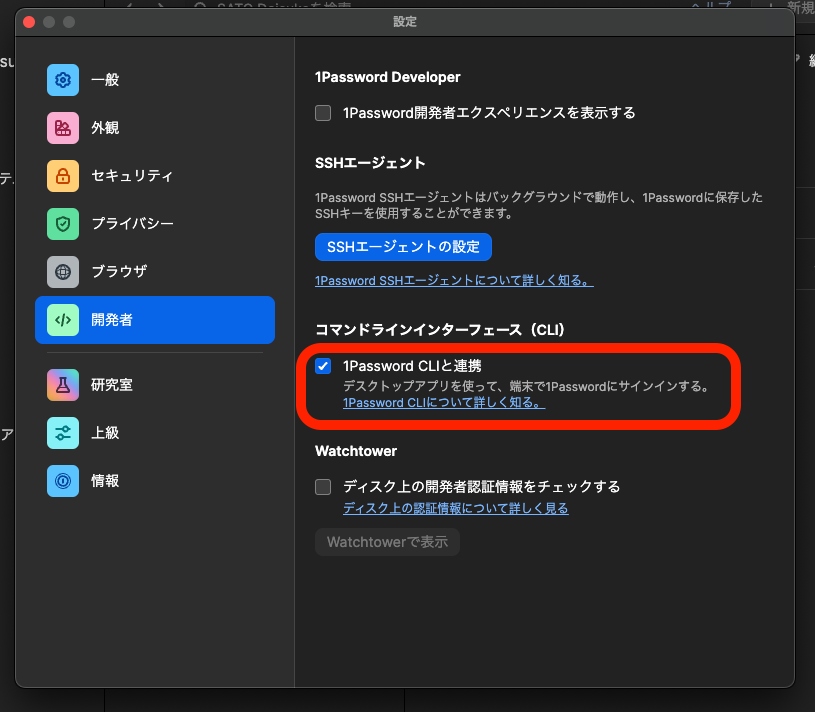This screenshot has height=712, width=815.
Task: Click the 一般 gear icon
Action: coord(63,80)
